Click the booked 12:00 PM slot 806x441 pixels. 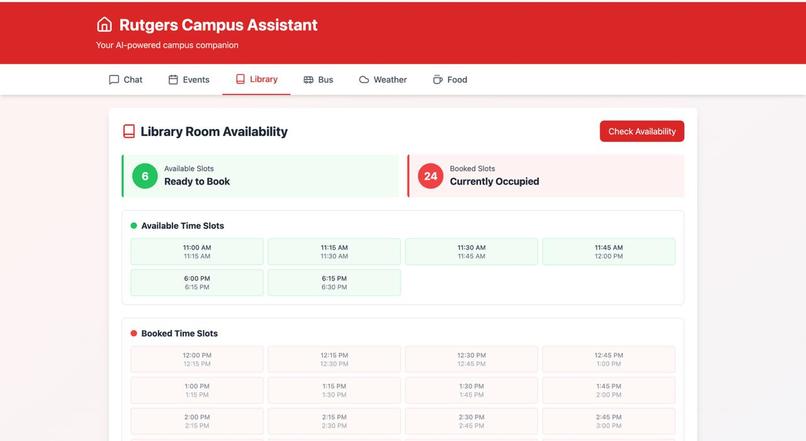(197, 359)
